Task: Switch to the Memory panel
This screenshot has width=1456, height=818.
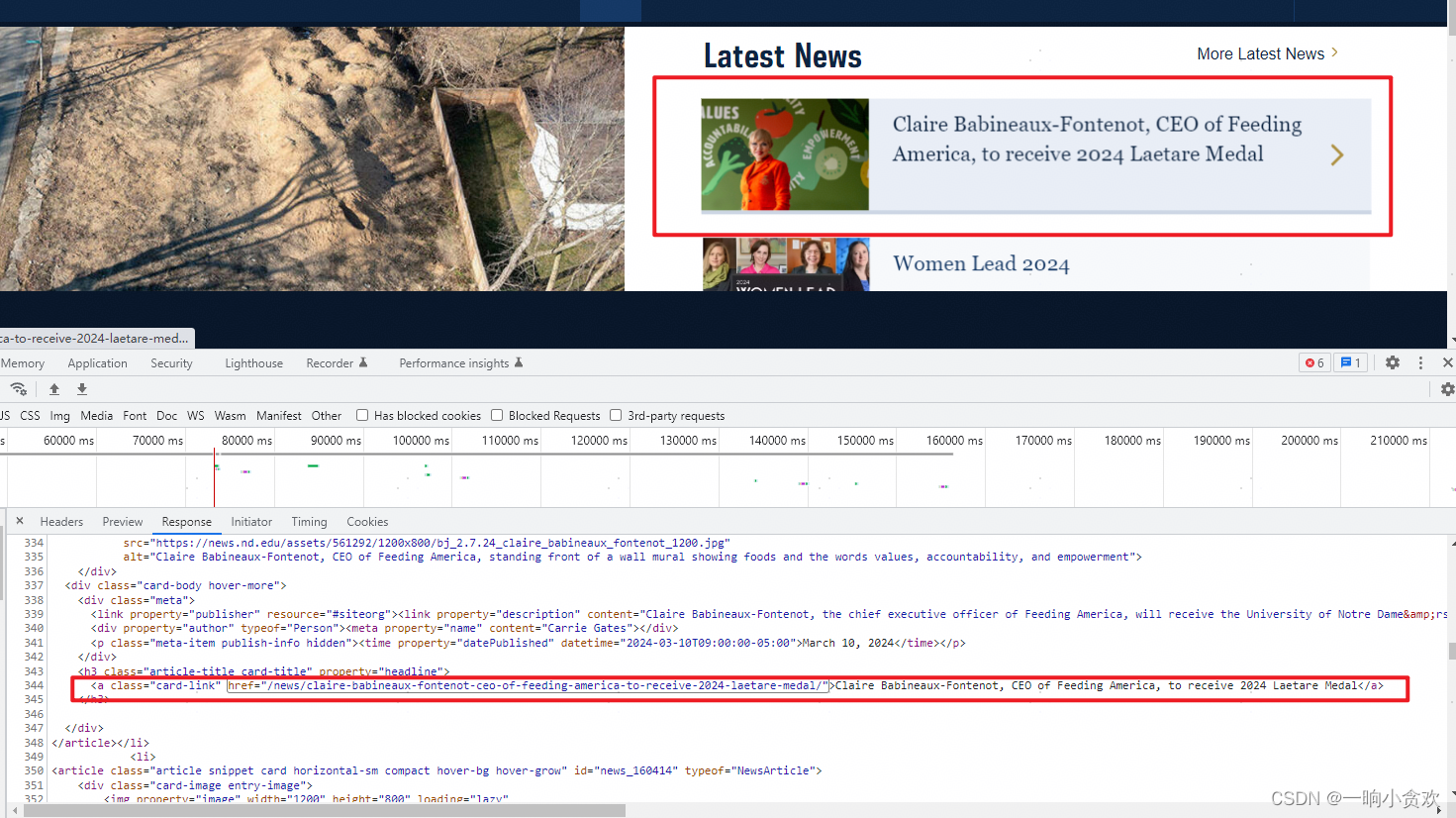Action: [x=23, y=363]
